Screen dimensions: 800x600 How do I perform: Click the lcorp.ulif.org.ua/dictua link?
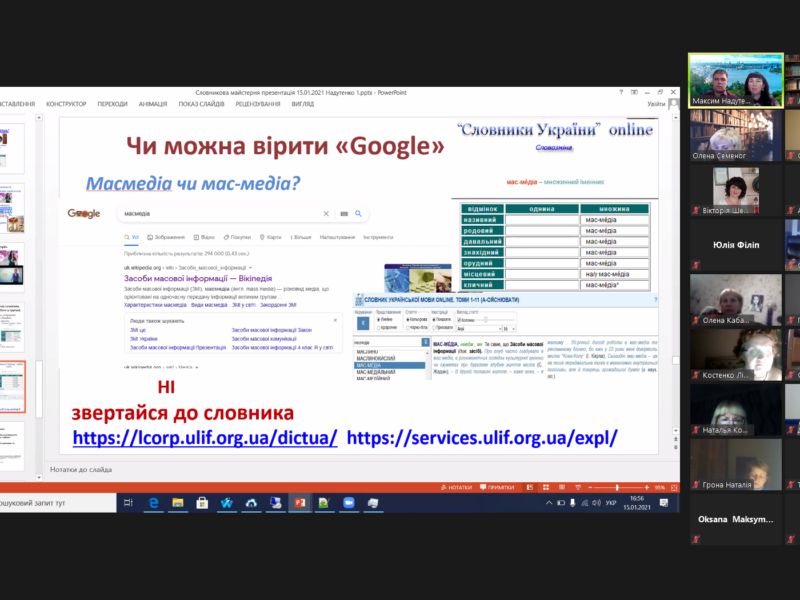(204, 437)
